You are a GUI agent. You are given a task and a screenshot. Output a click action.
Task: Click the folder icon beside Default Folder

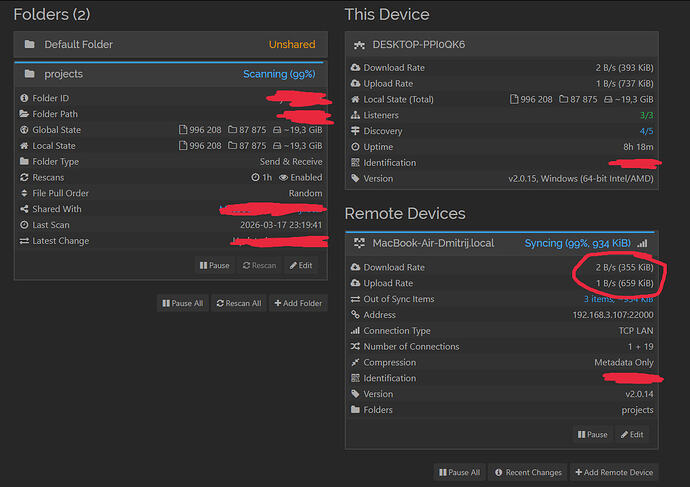point(29,44)
